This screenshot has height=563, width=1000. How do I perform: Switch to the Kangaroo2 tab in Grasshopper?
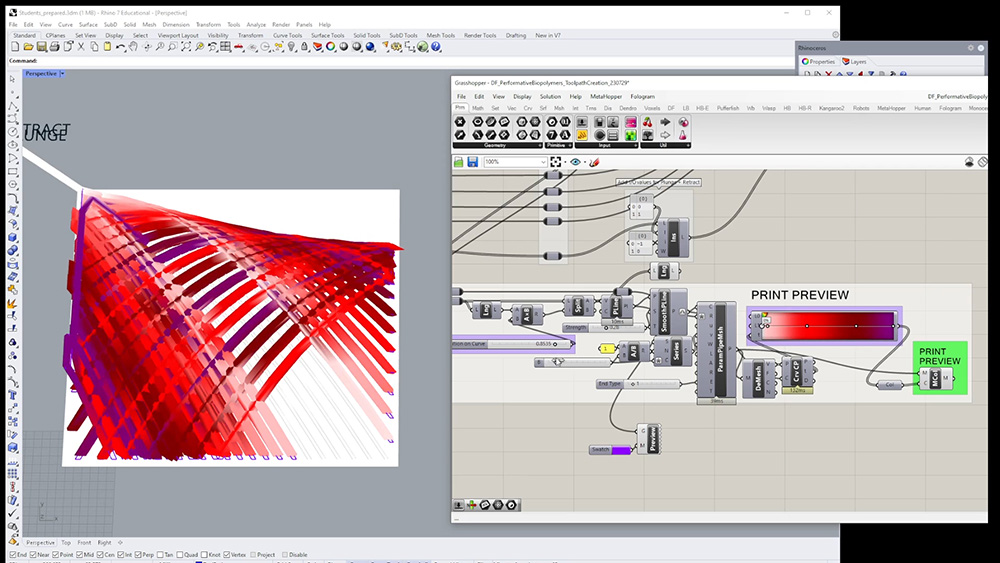tap(832, 108)
